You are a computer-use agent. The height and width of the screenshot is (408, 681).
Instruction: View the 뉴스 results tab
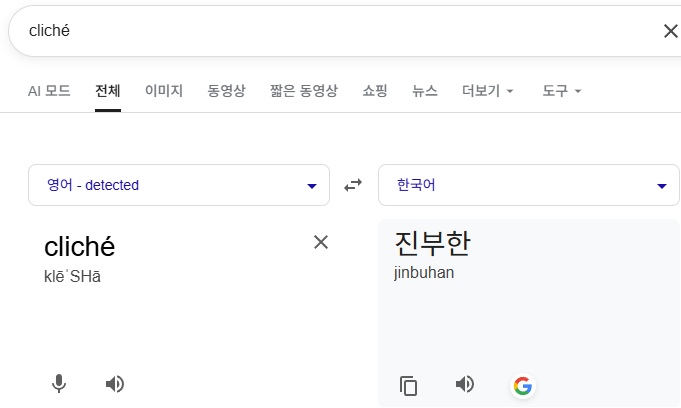[x=425, y=91]
